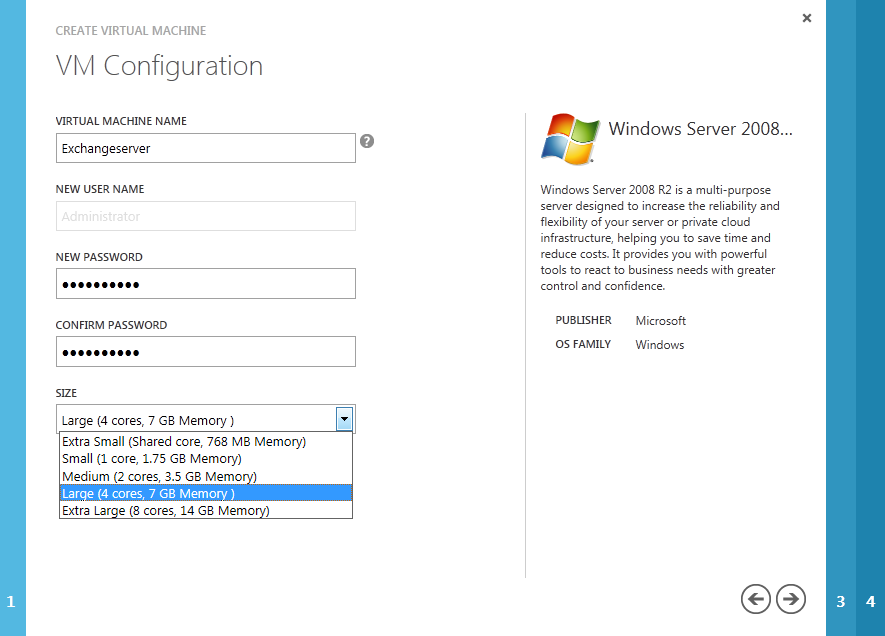Focus the New Password field
The image size is (885, 636).
click(x=205, y=284)
